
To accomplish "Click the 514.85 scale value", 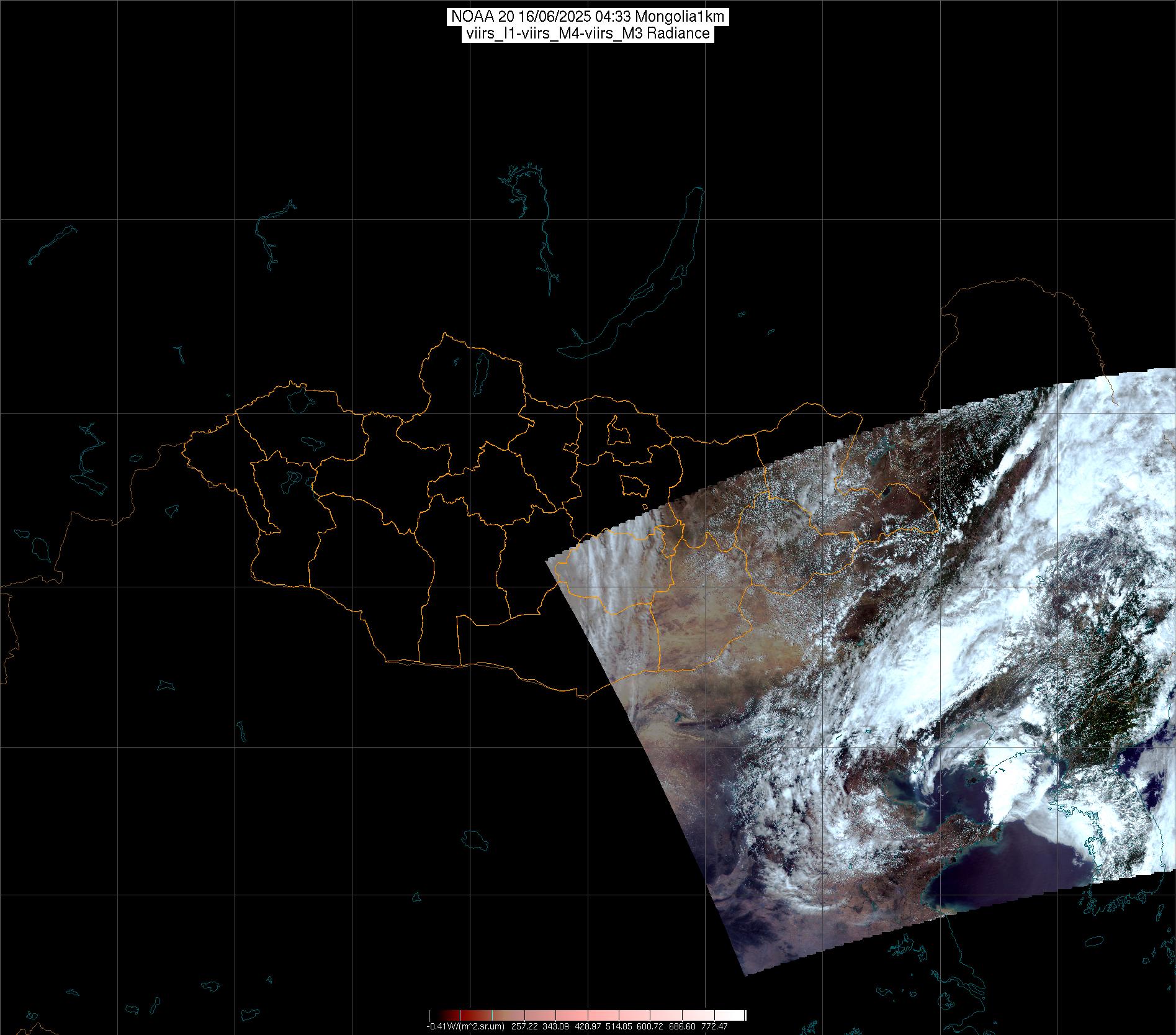I will (620, 1026).
